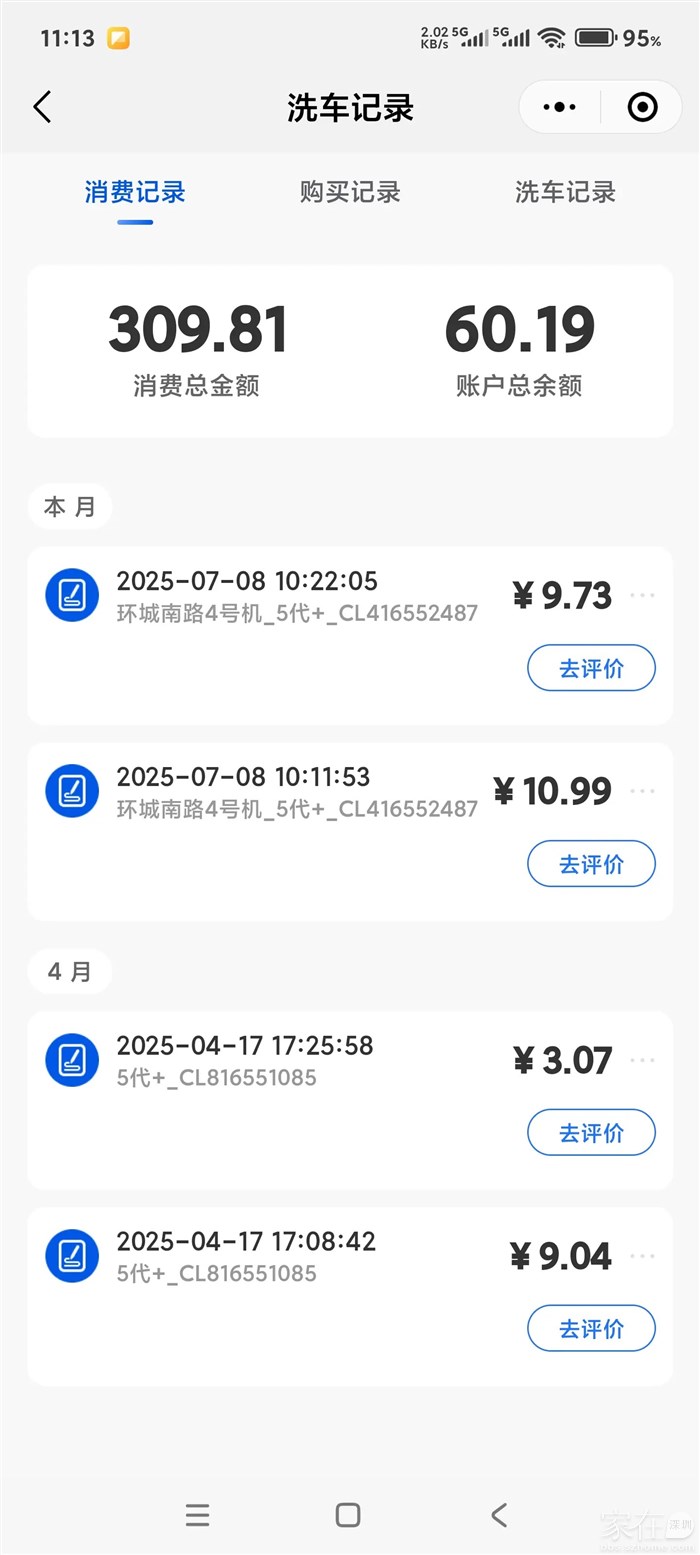Close mini program via circle target icon
The width and height of the screenshot is (700, 1555).
(x=642, y=107)
